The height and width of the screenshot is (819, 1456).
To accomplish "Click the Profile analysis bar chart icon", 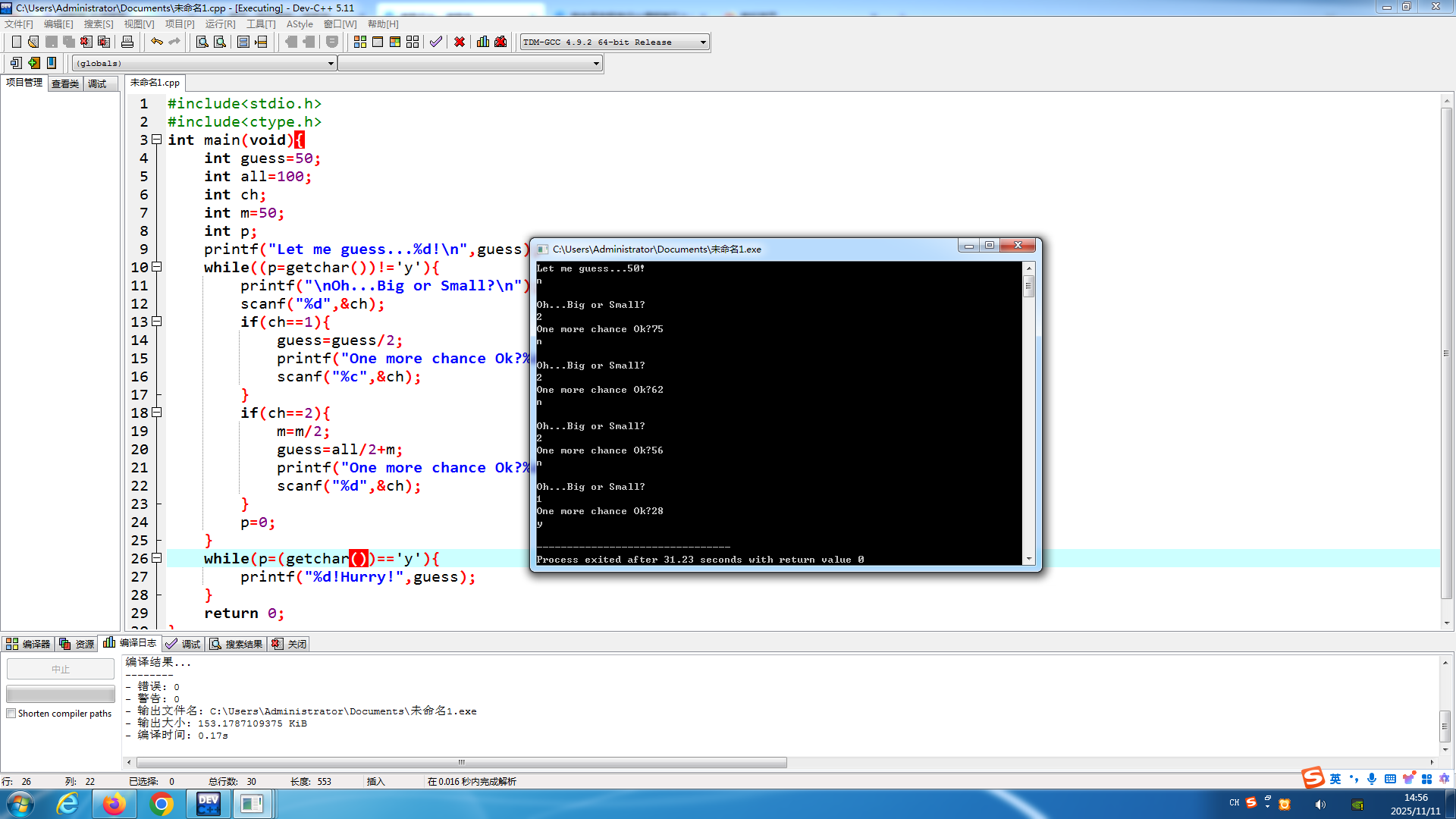I will coord(483,42).
